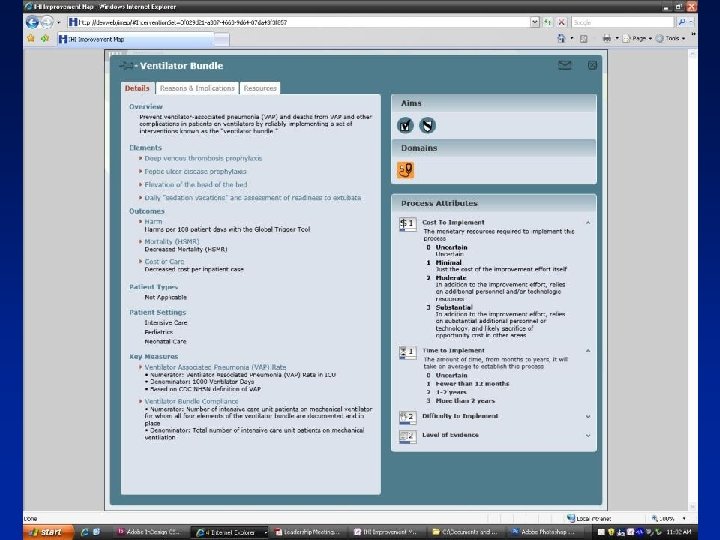Screen dimensions: 720x540
Task: Switch to C:\Documents and... taskbar button
Action: click(465, 532)
